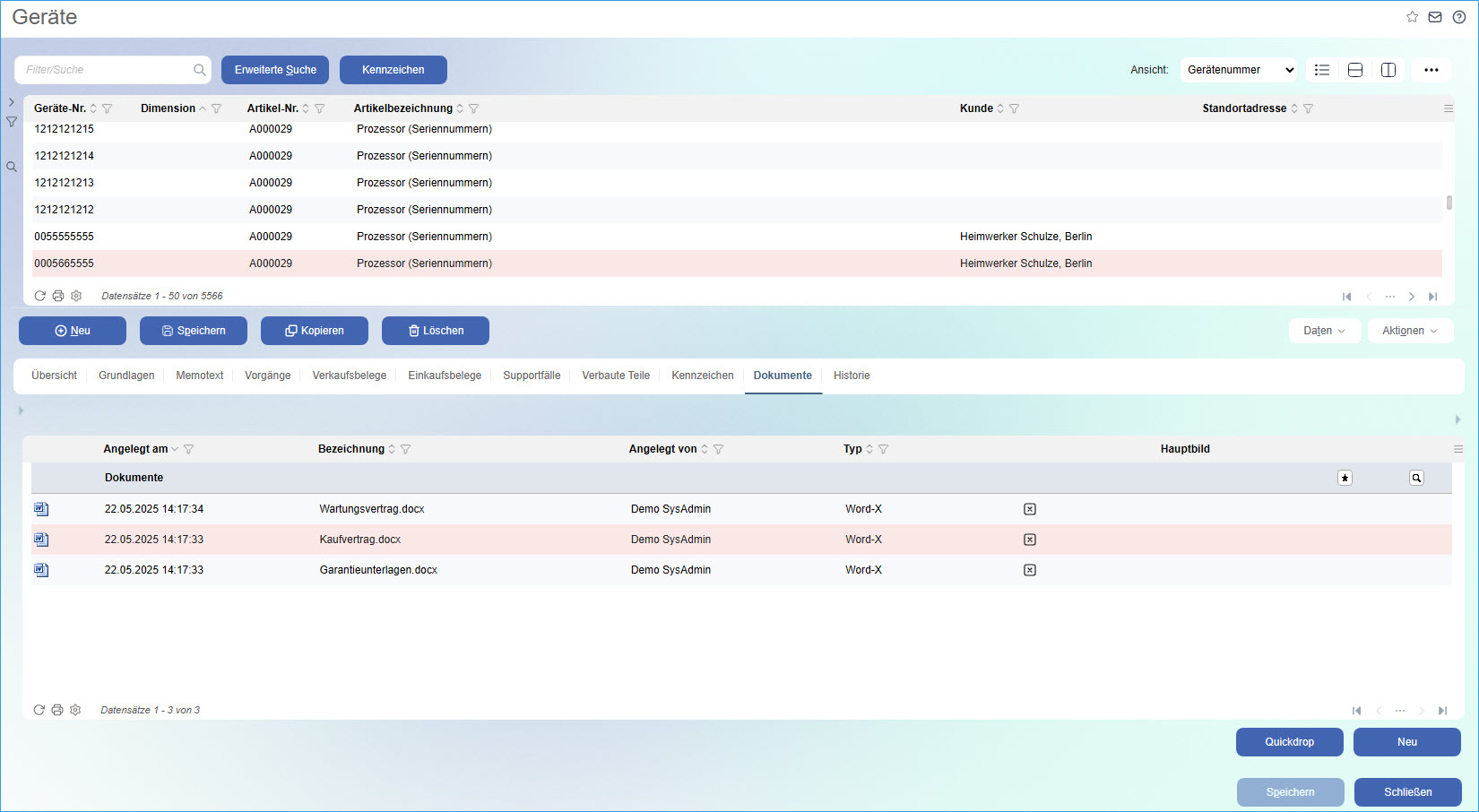The width and height of the screenshot is (1479, 812).
Task: Click the magnifier icon in Dokumente group row
Action: click(1416, 479)
